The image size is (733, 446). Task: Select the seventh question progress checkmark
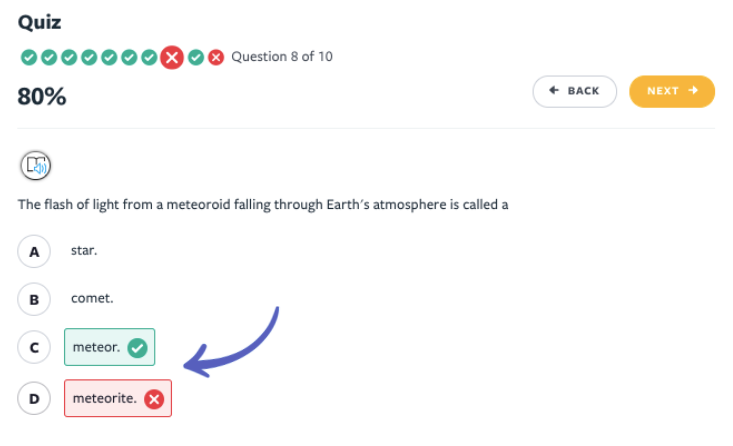(x=149, y=57)
